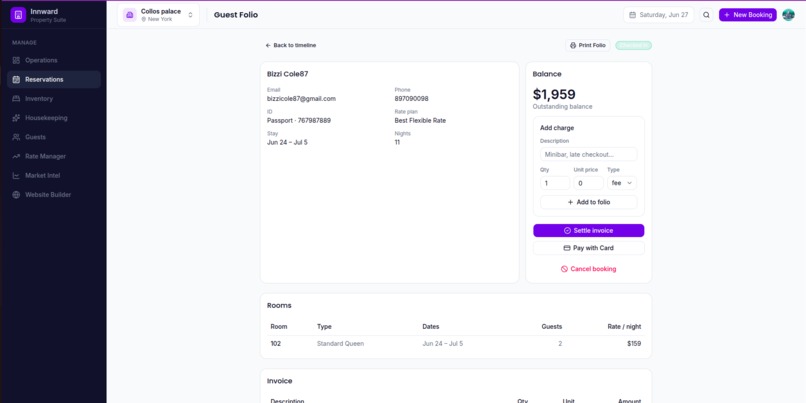806x403 pixels.
Task: Click Cancel booking link
Action: click(x=589, y=269)
